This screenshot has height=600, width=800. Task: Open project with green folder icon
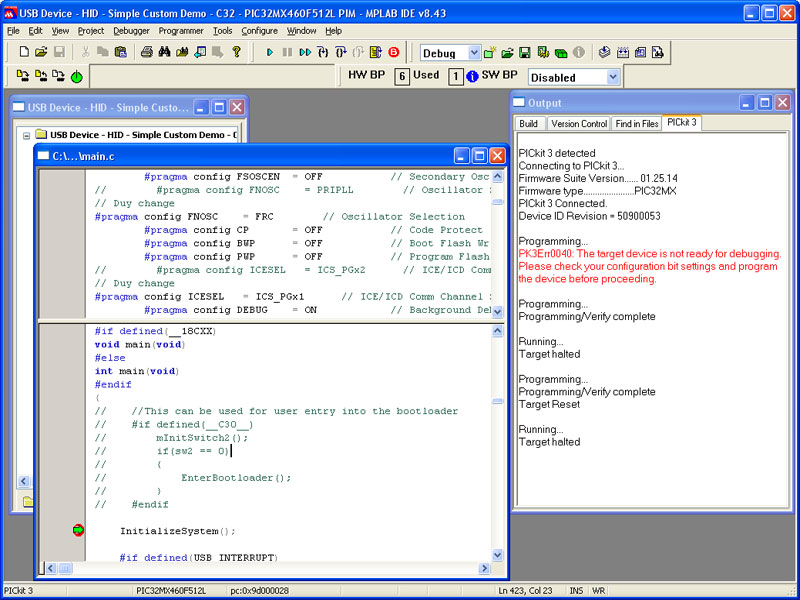tap(507, 53)
